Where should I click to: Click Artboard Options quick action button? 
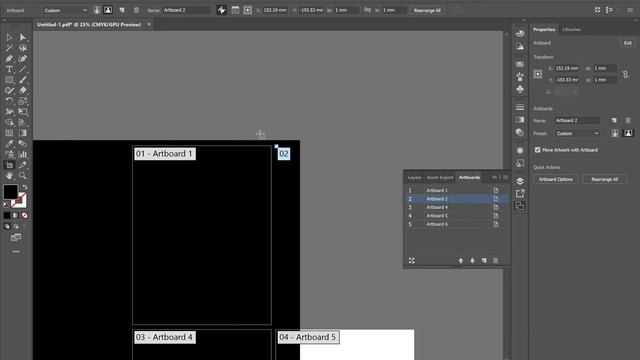point(556,179)
